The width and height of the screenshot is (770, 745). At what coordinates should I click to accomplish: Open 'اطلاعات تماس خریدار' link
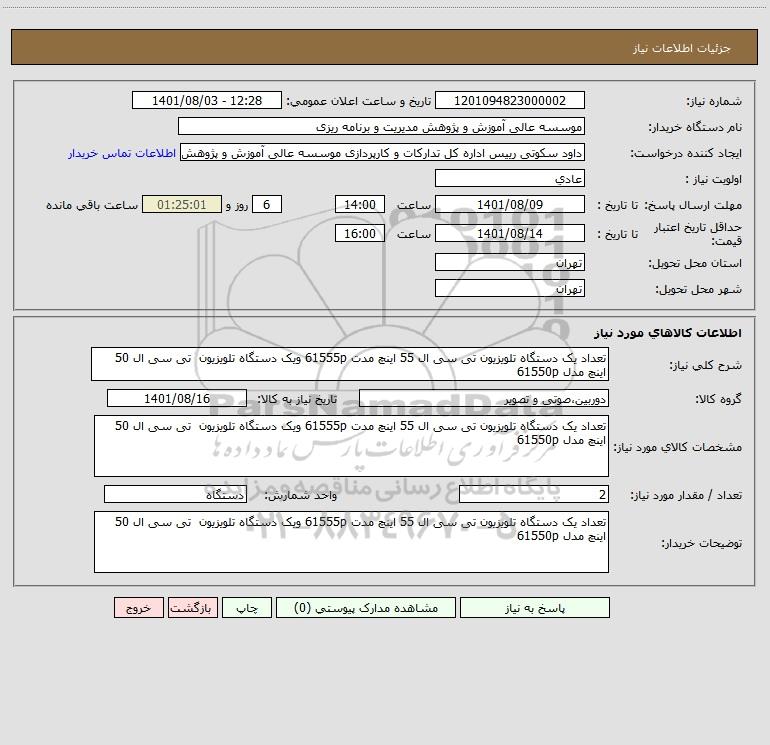[x=122, y=153]
